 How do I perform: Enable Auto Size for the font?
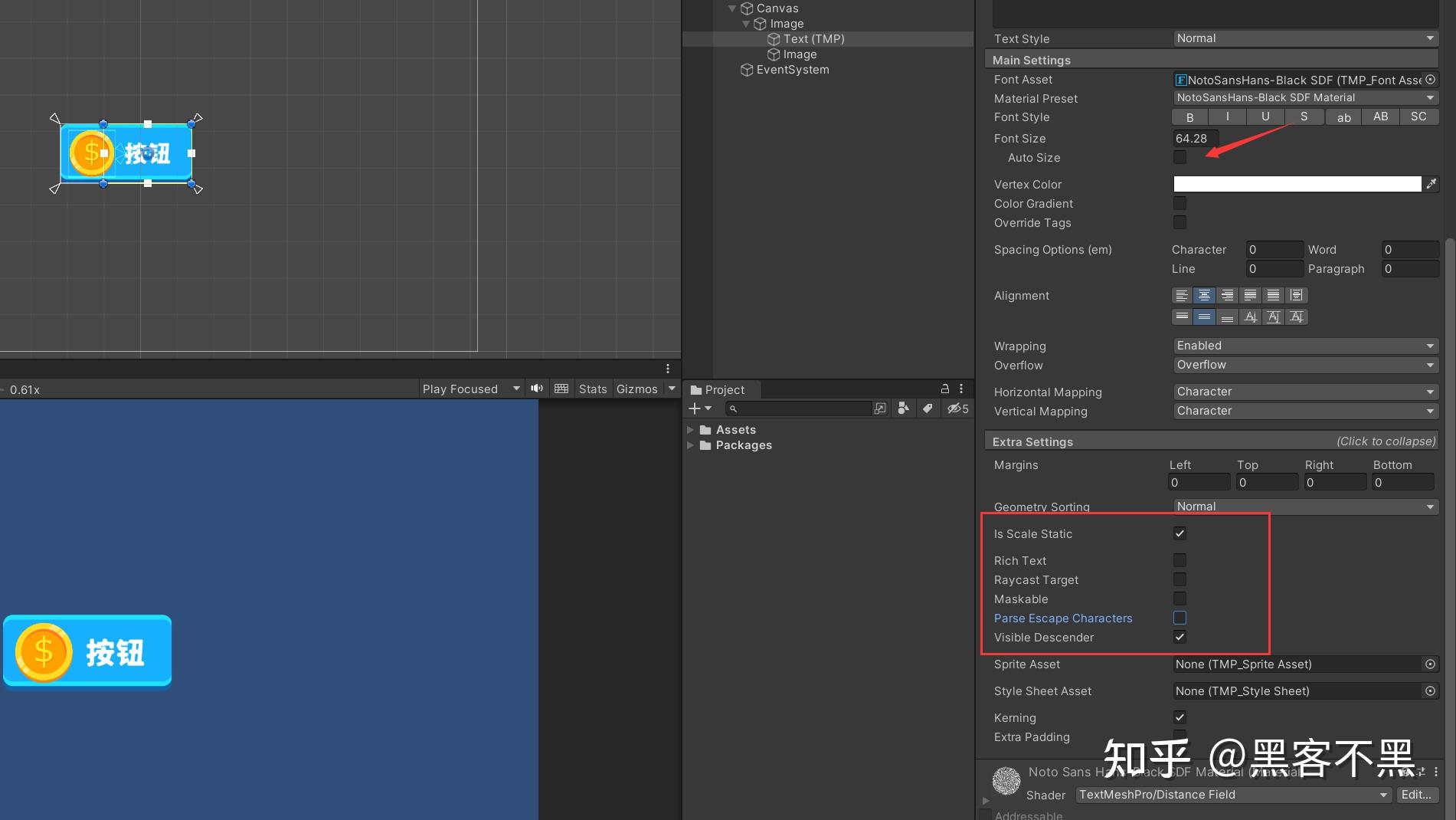(1180, 157)
